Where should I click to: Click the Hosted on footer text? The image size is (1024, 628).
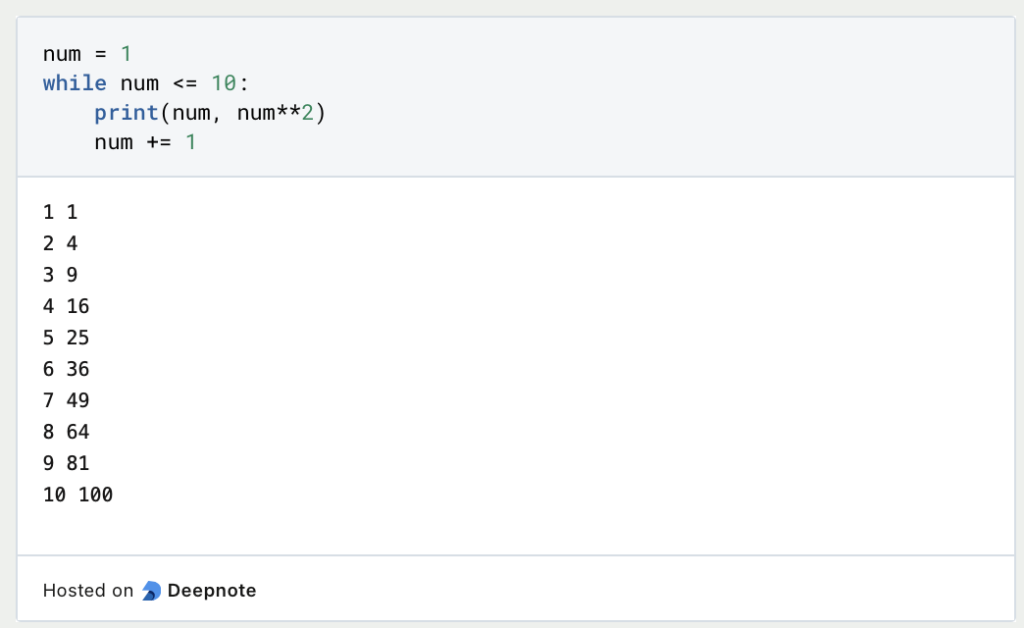88,590
